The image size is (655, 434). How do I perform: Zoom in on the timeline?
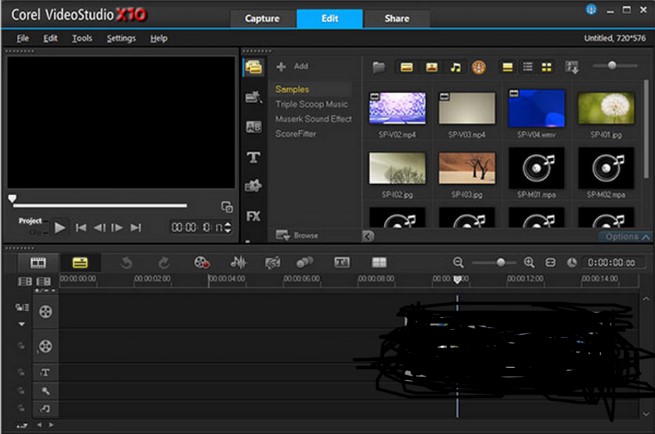coord(529,262)
